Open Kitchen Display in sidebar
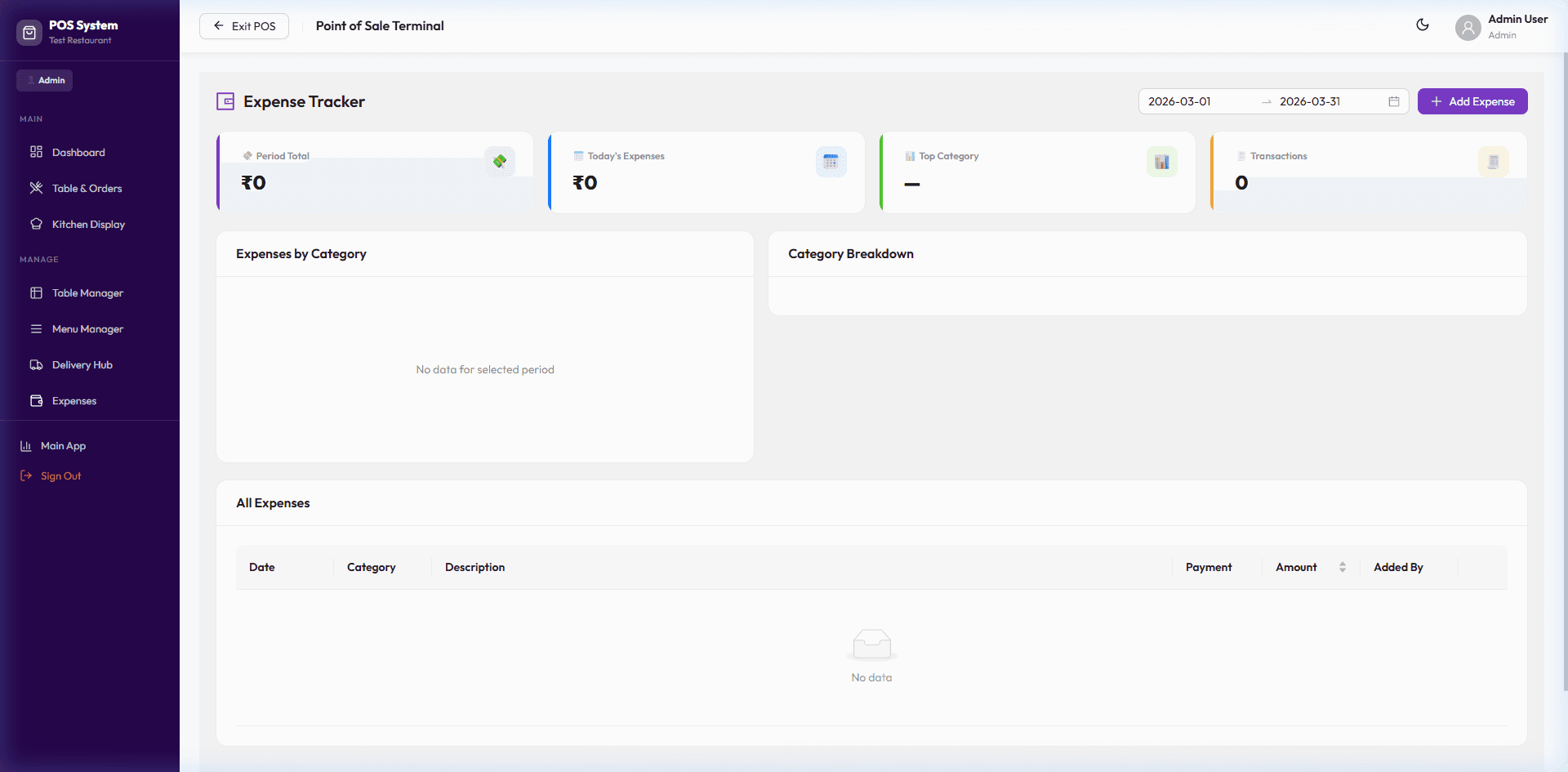This screenshot has width=1568, height=772. click(x=88, y=225)
